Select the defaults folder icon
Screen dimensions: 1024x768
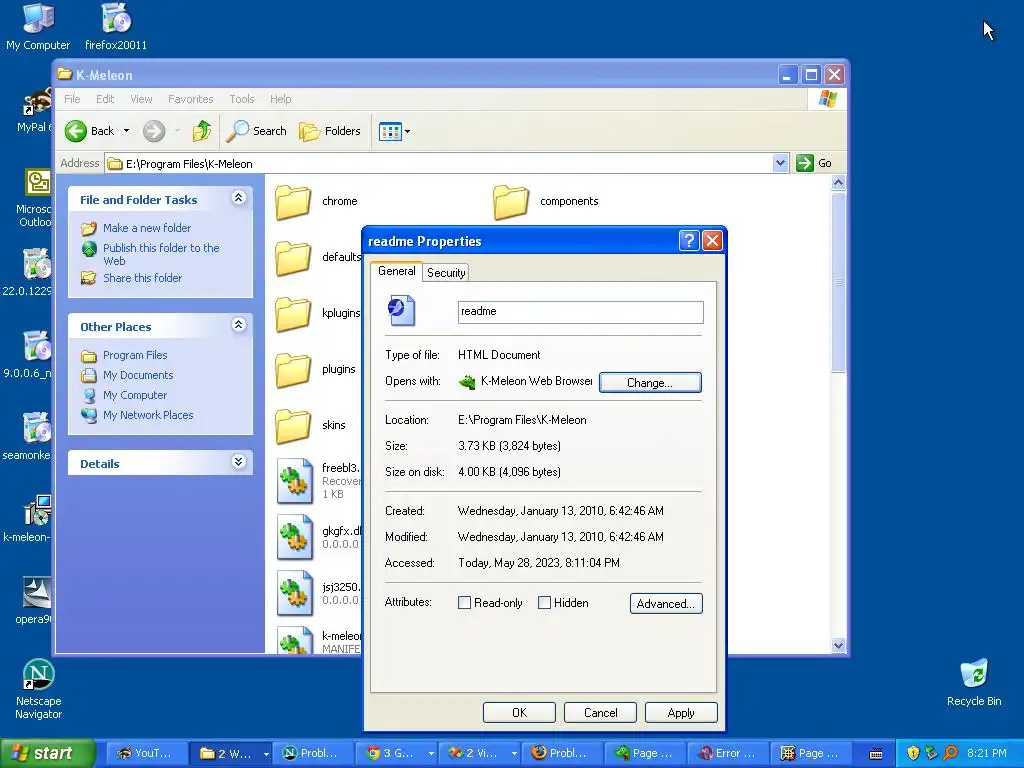[293, 257]
